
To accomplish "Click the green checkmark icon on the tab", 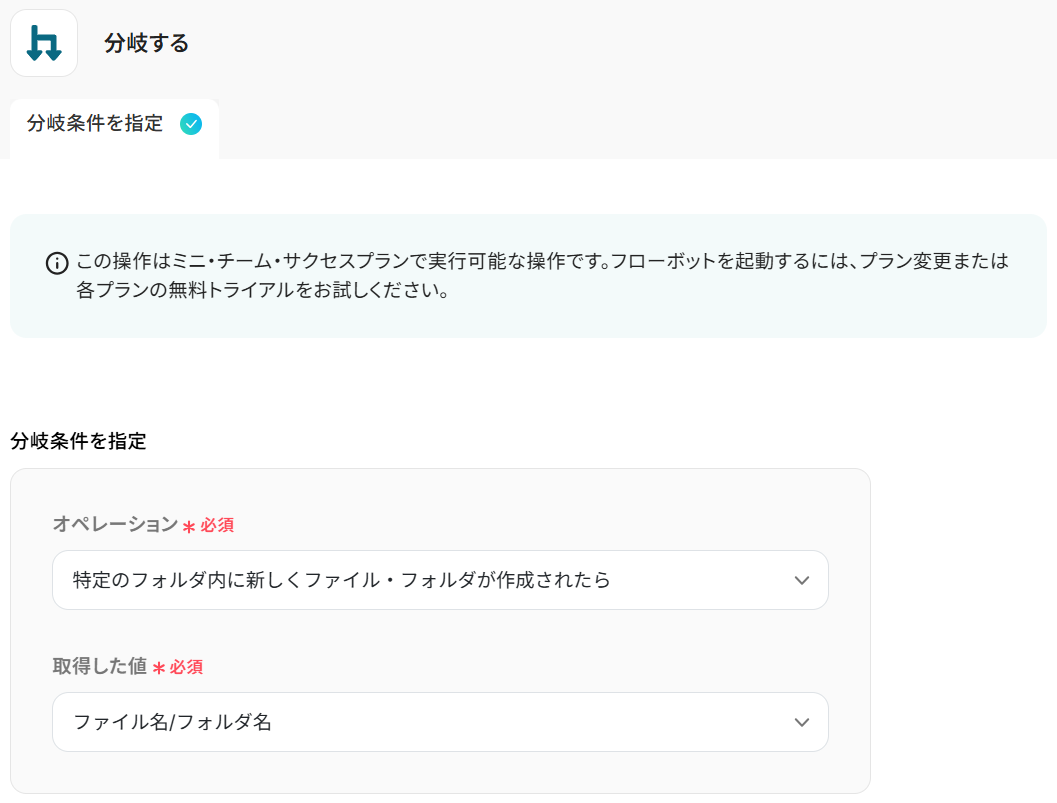I will click(x=190, y=124).
